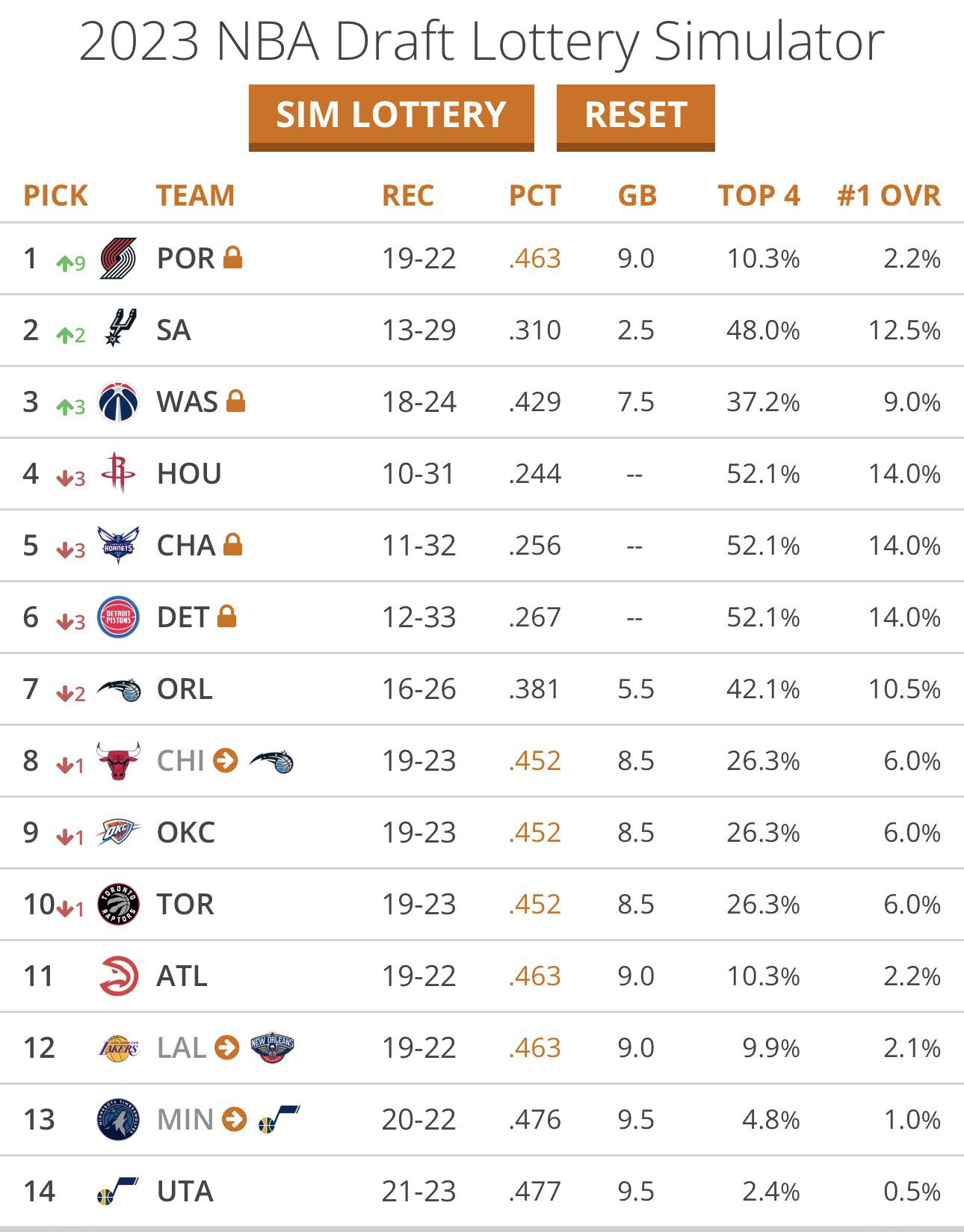Click the Portland Trail Blazers logo
The image size is (964, 1232).
pyautogui.click(x=118, y=259)
